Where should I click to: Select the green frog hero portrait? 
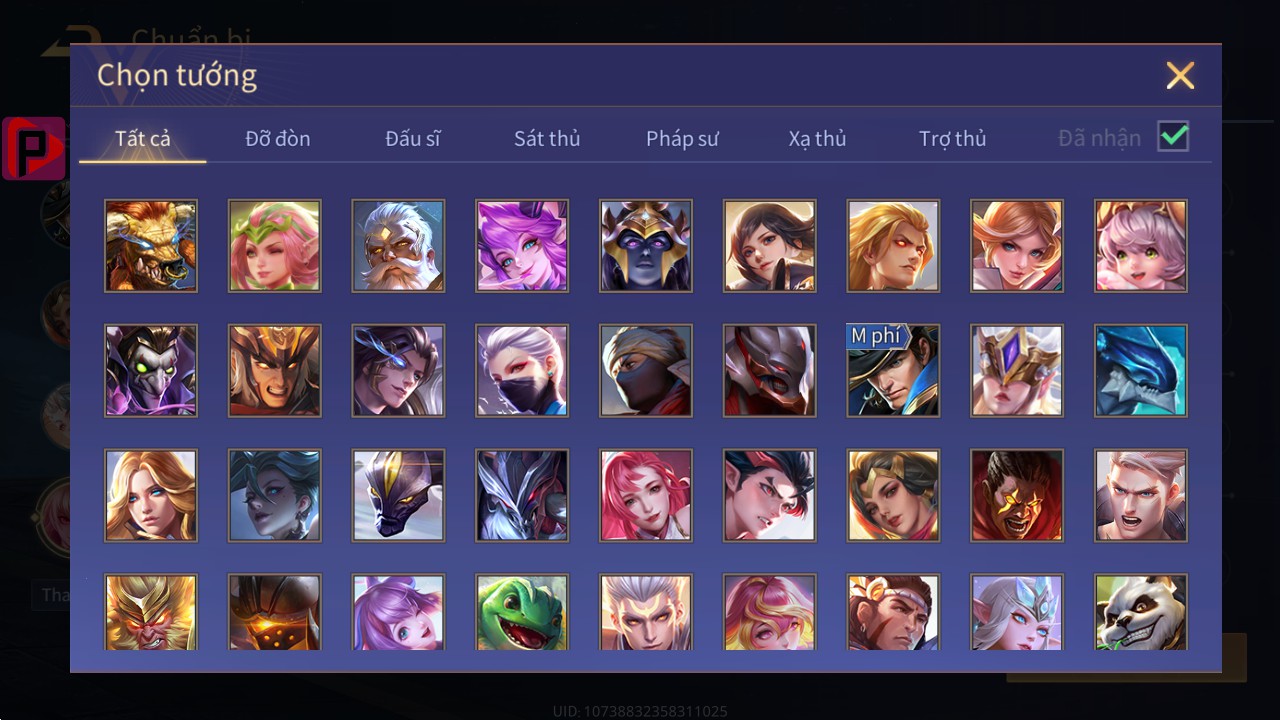[522, 612]
